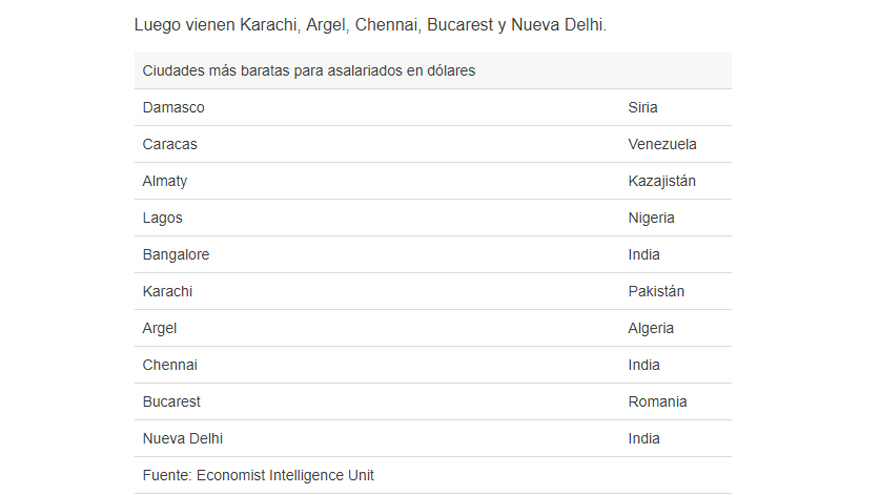Select the Pakistán country label
The image size is (880, 495).
click(x=656, y=291)
